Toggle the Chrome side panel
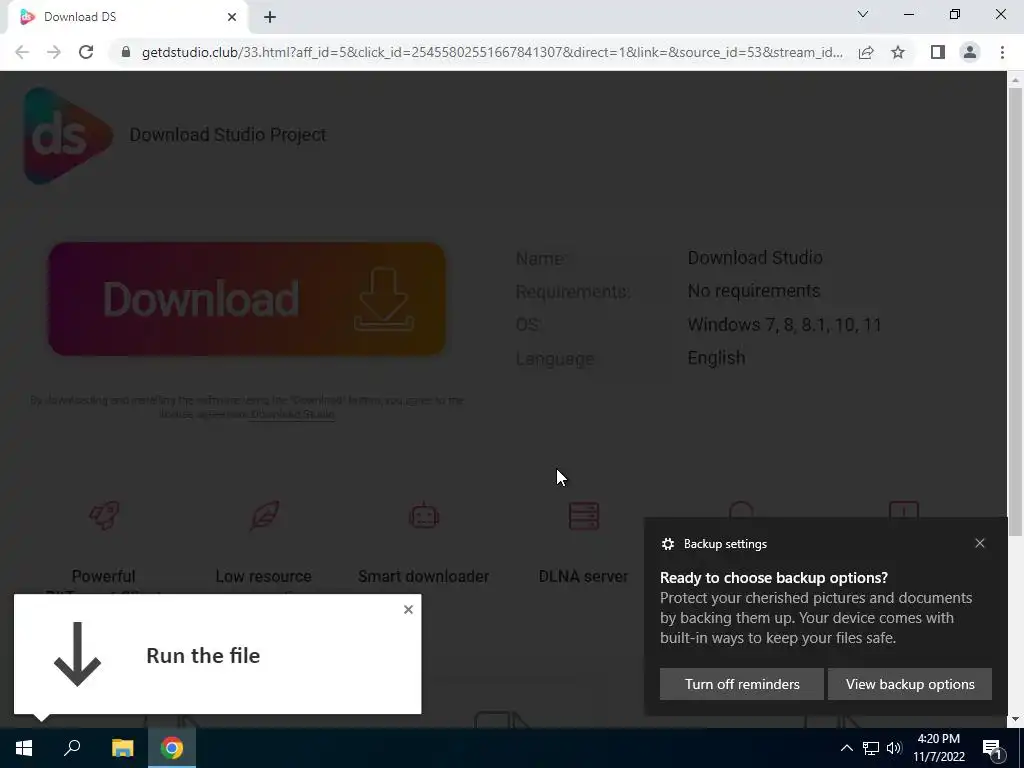1024x768 pixels. click(x=938, y=52)
